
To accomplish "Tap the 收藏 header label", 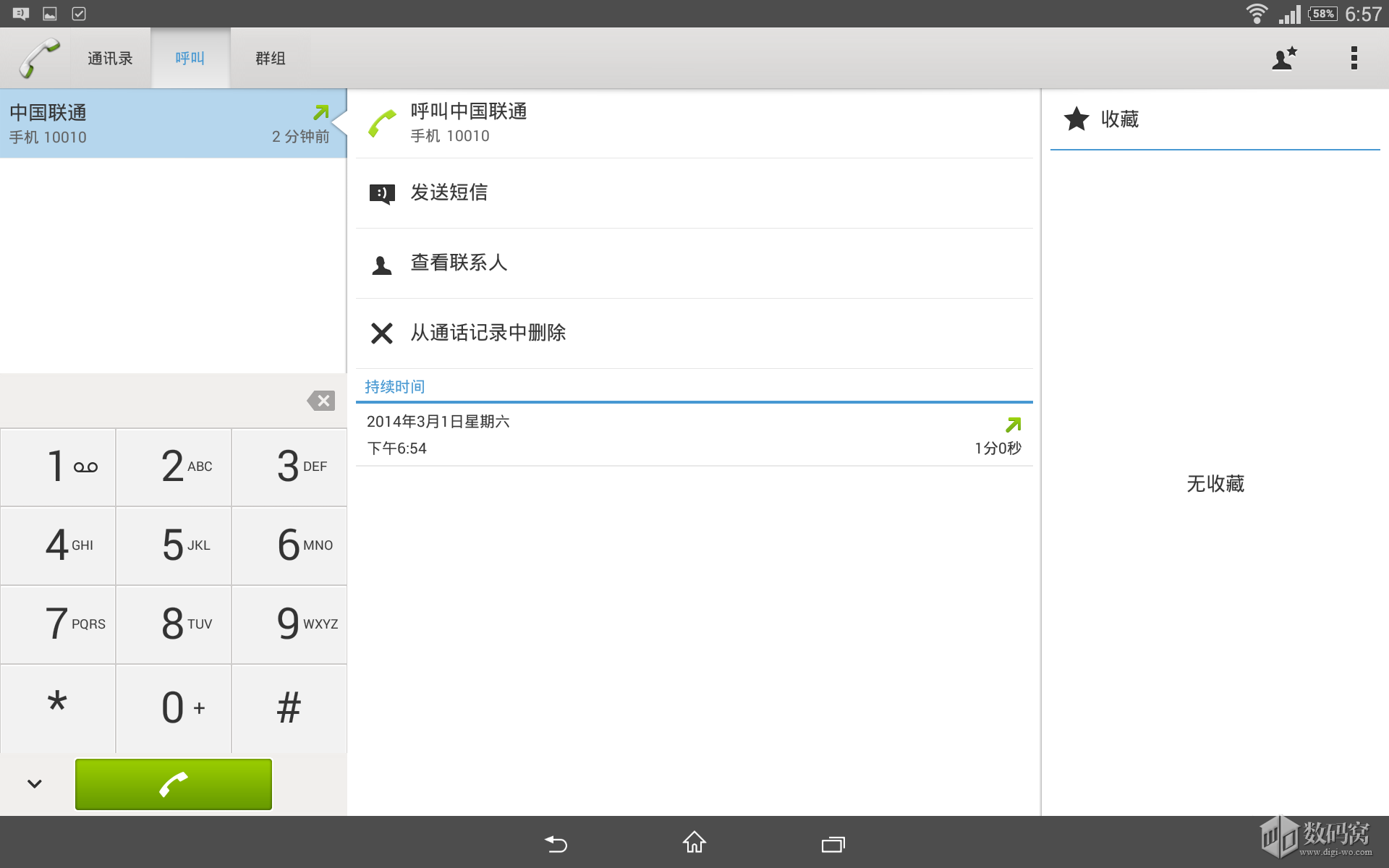I will pyautogui.click(x=1120, y=119).
